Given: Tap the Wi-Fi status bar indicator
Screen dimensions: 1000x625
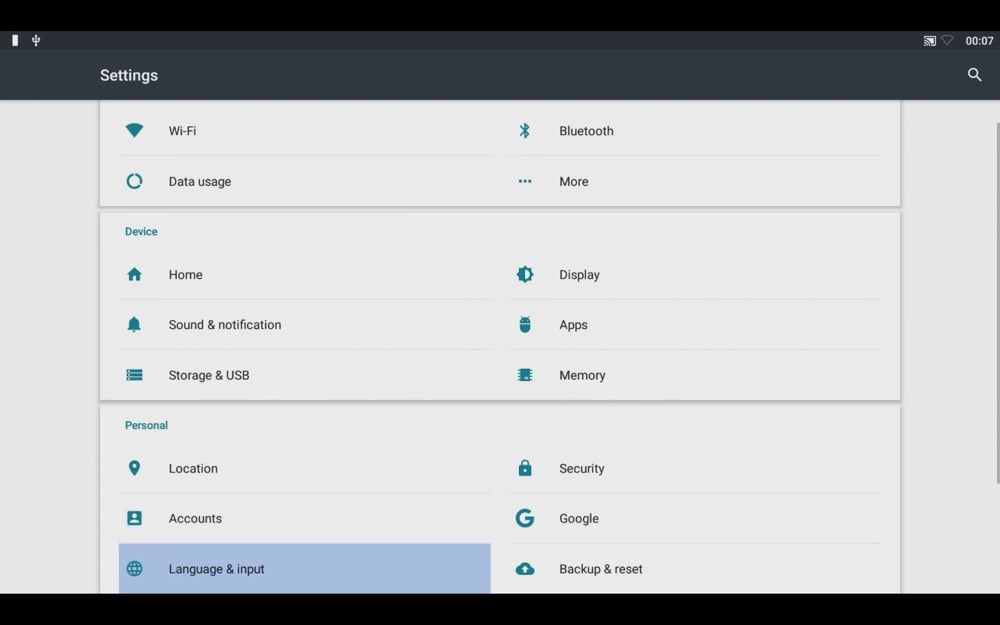Looking at the screenshot, I should coord(947,40).
